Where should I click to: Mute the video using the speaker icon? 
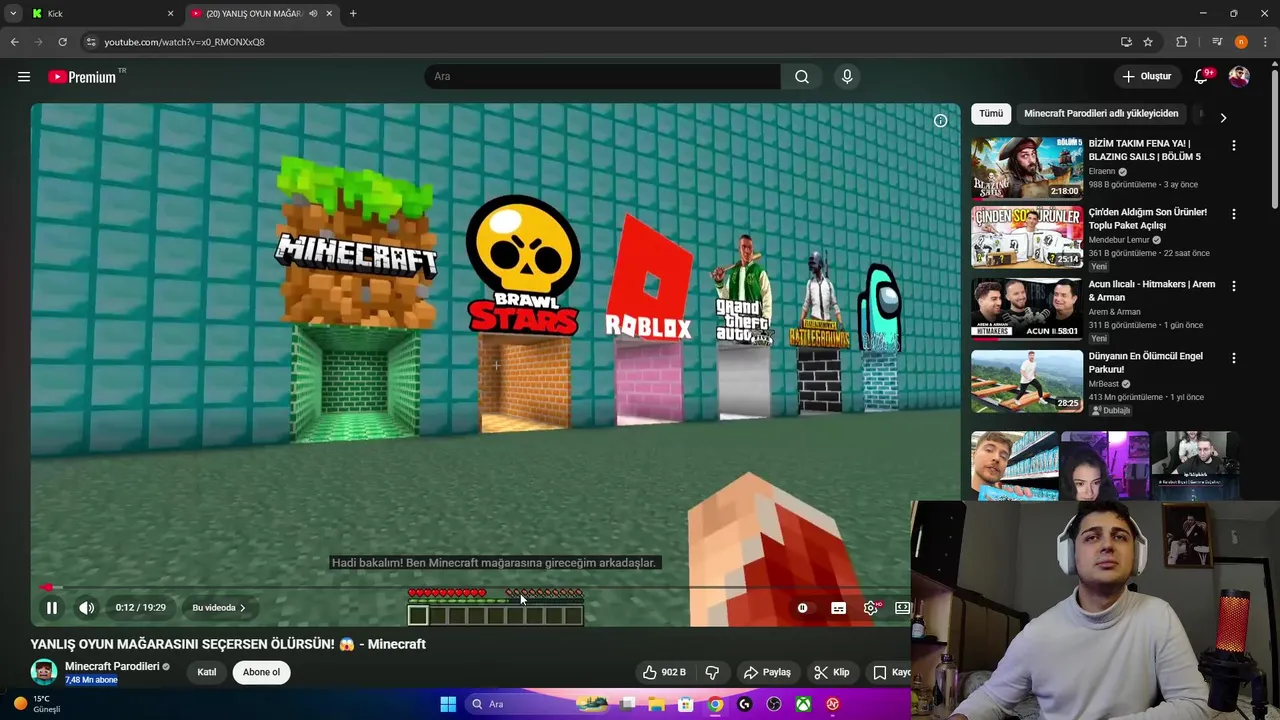coord(87,607)
